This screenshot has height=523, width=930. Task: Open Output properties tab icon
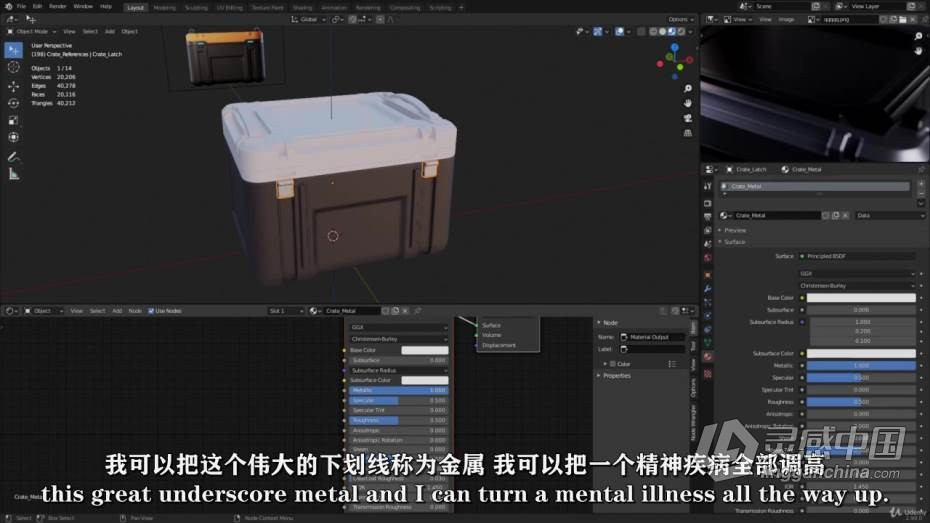(708, 217)
